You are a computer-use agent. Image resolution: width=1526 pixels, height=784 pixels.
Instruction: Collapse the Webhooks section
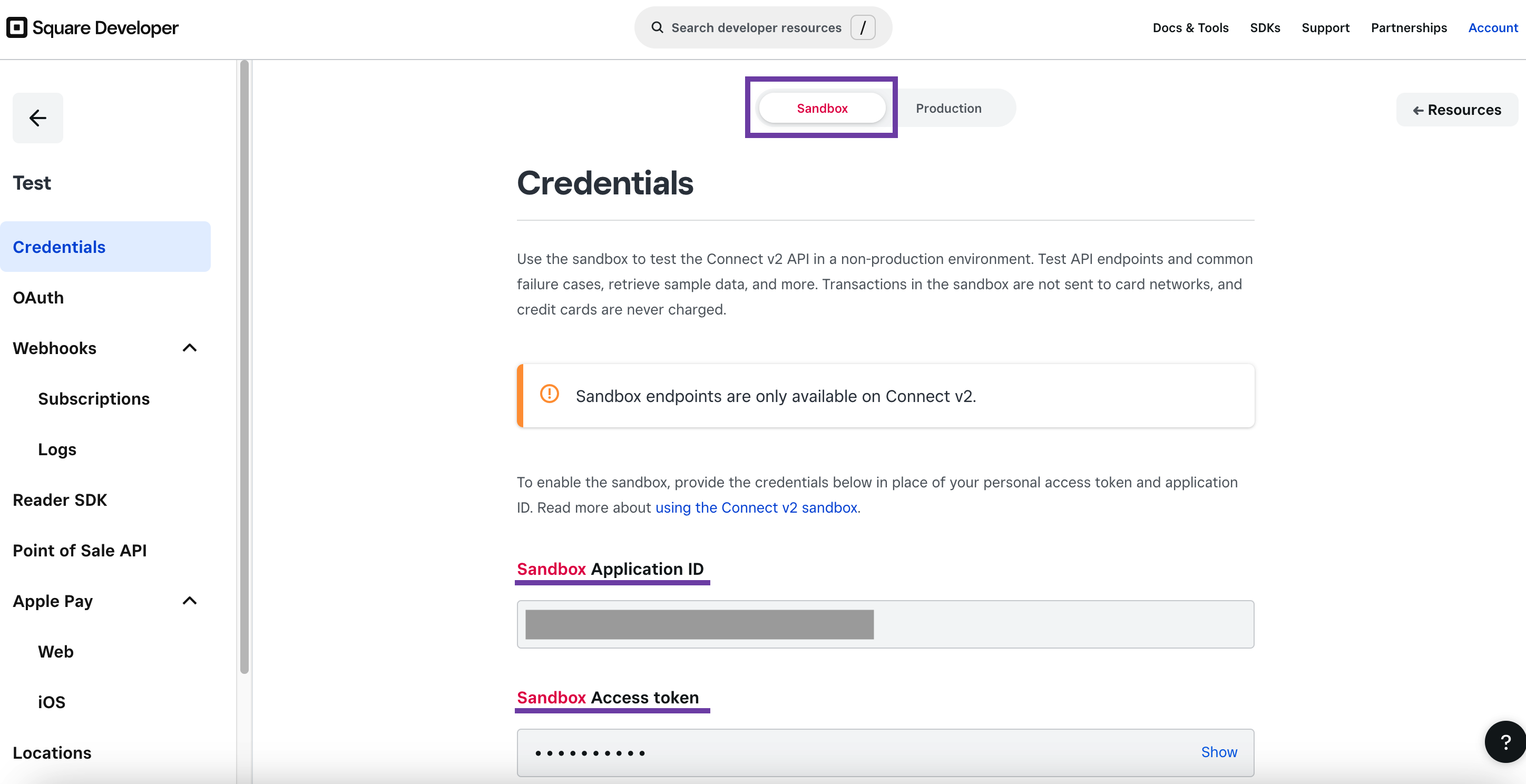pyautogui.click(x=190, y=348)
